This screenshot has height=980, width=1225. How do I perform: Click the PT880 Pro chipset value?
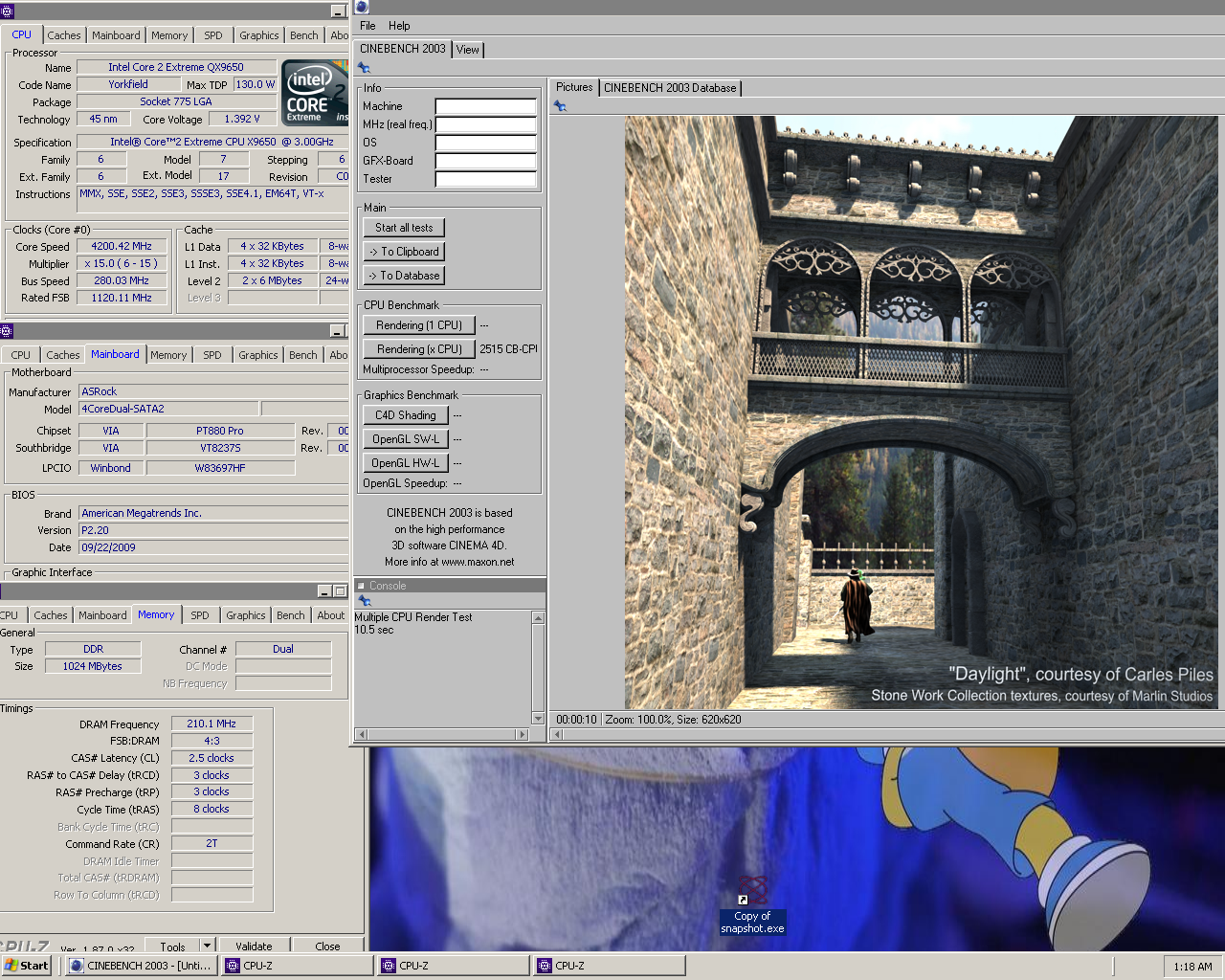(220, 431)
